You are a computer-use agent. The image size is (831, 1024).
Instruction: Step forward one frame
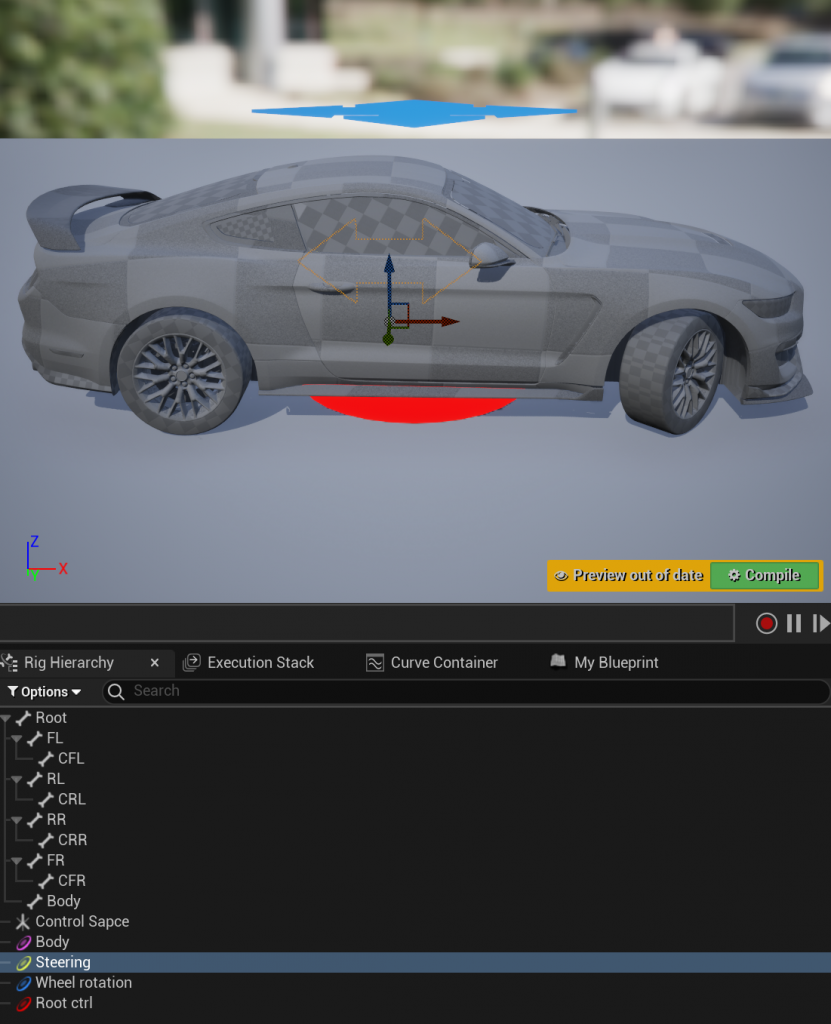click(821, 623)
